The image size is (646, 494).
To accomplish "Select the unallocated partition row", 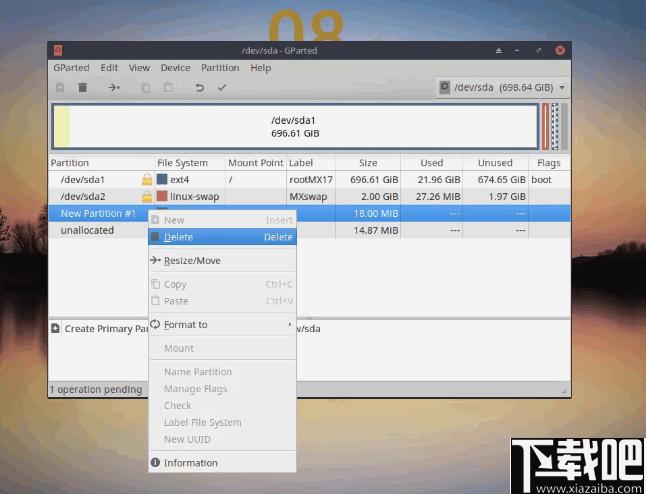I will pos(309,230).
